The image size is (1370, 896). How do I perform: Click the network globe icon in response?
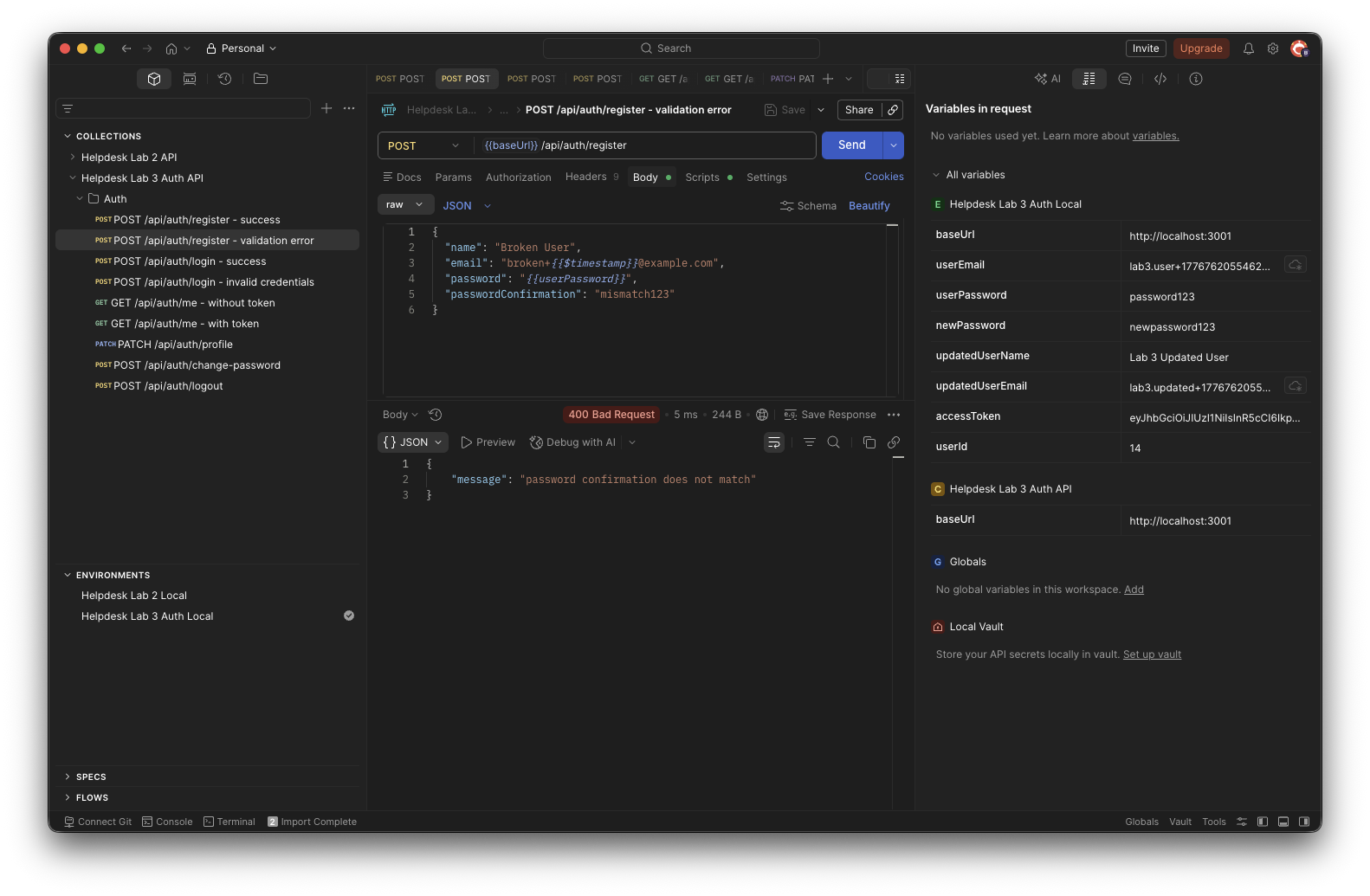pyautogui.click(x=762, y=415)
